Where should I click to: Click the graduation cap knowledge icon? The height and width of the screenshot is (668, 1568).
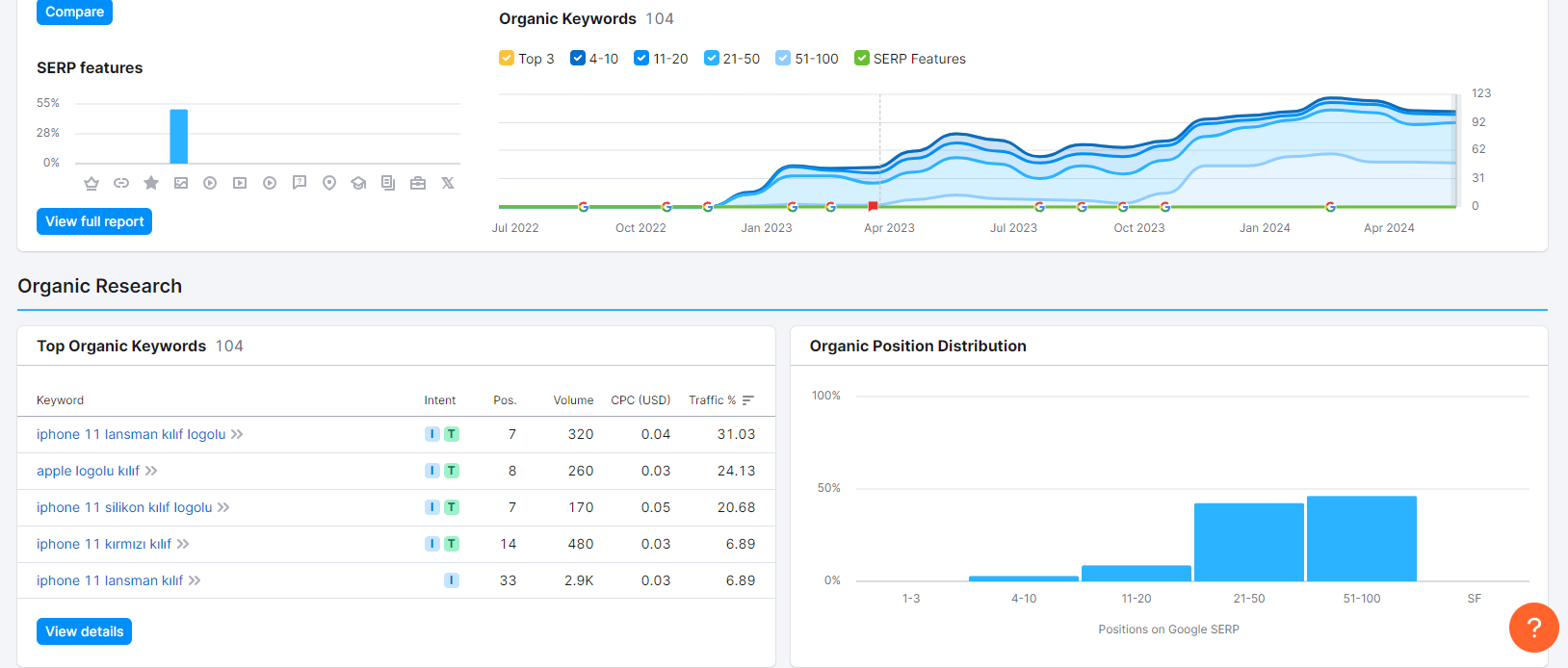358,183
